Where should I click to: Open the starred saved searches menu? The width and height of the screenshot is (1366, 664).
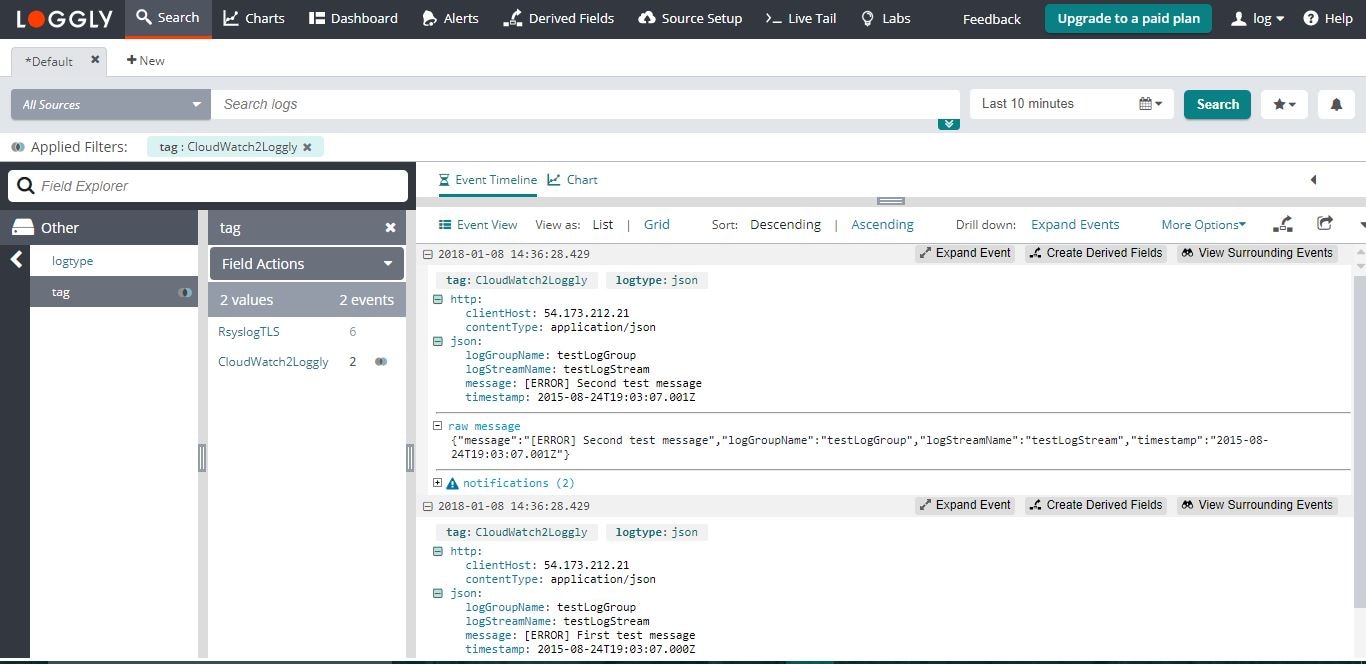[x=1284, y=104]
